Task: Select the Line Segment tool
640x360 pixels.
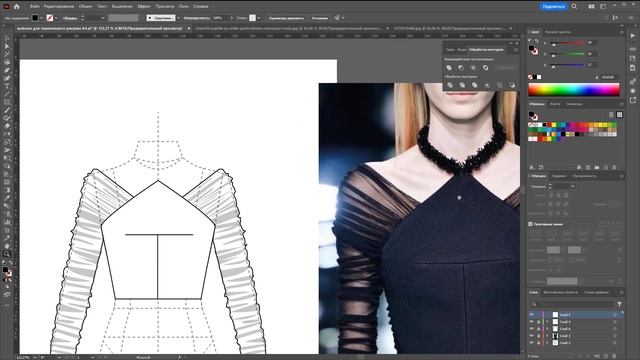Action: (7, 94)
